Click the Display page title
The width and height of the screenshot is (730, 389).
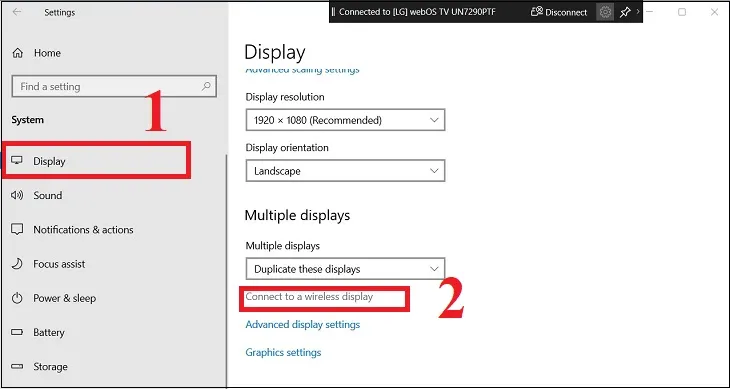pos(275,52)
